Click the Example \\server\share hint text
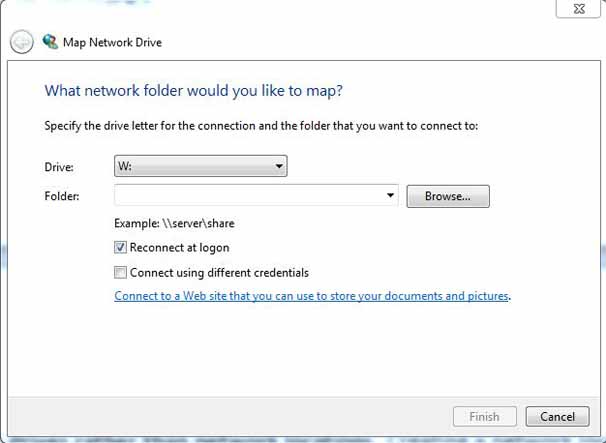Viewport: 606px width, 443px height. [x=174, y=223]
